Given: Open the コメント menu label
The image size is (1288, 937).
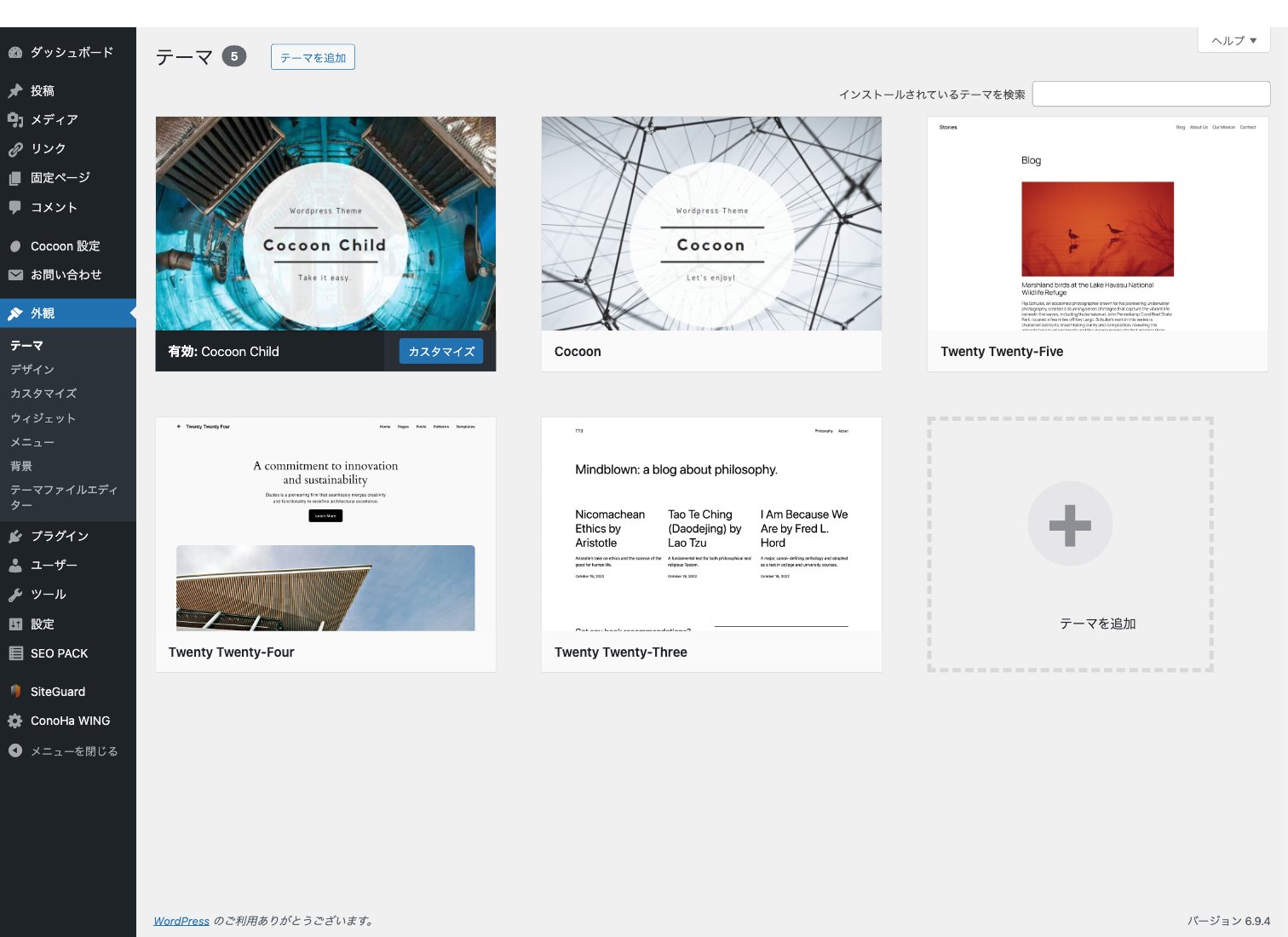Looking at the screenshot, I should point(54,207).
